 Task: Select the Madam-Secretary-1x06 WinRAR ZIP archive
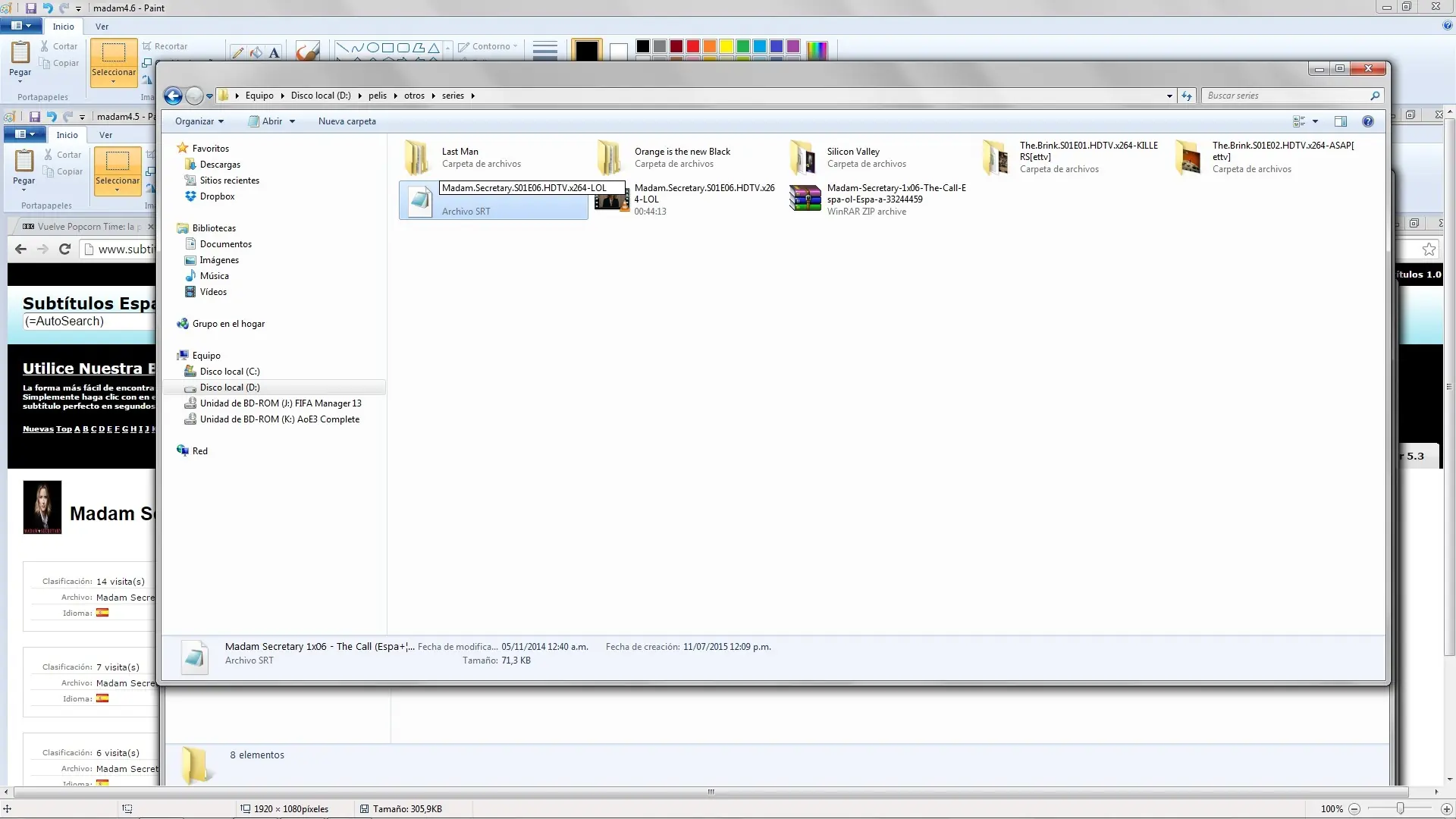877,199
